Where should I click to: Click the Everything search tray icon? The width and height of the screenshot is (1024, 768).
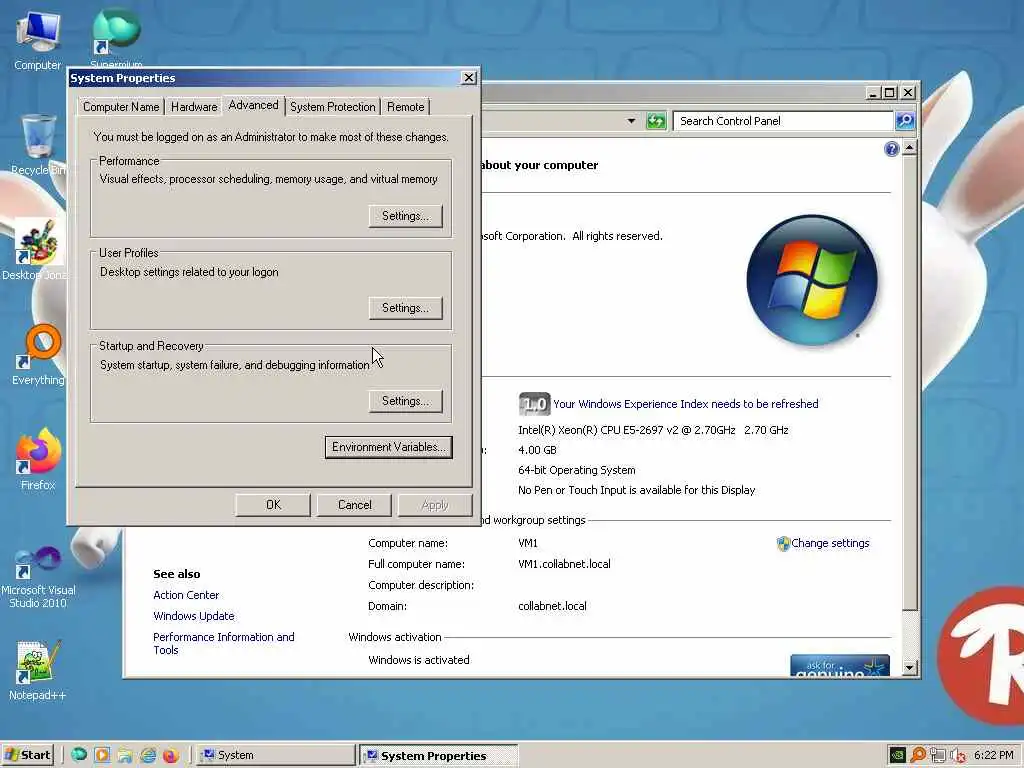tap(918, 755)
